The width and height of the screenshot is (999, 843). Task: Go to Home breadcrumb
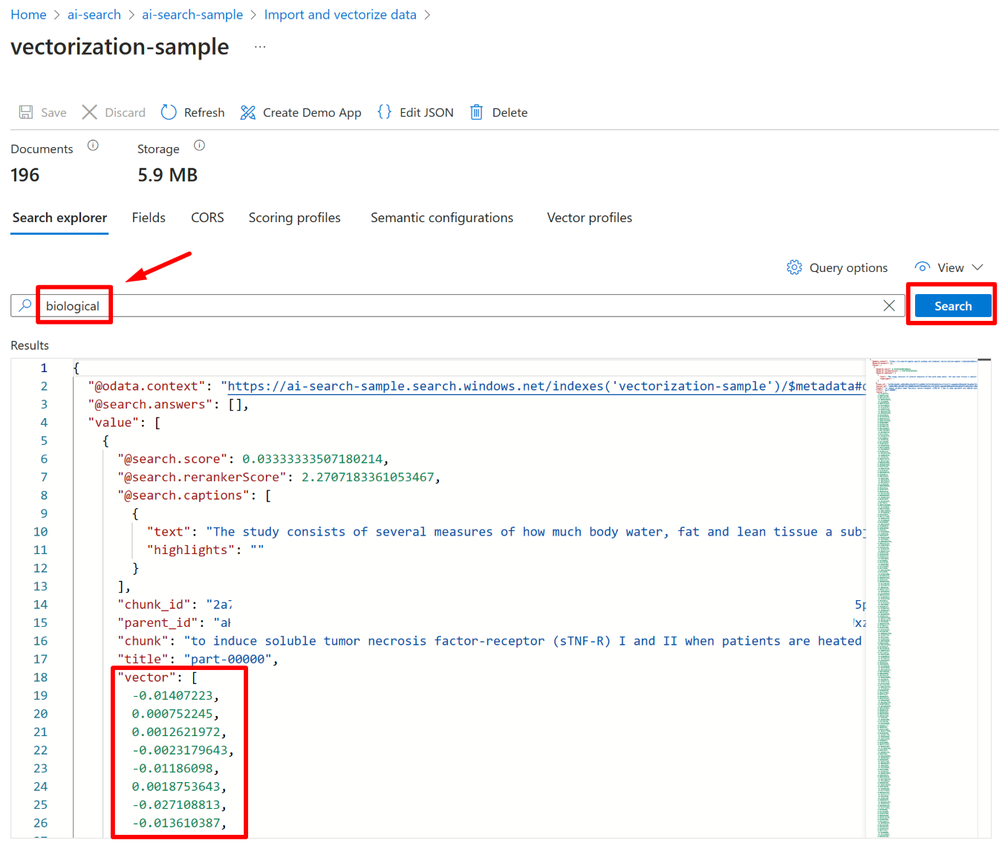click(29, 15)
